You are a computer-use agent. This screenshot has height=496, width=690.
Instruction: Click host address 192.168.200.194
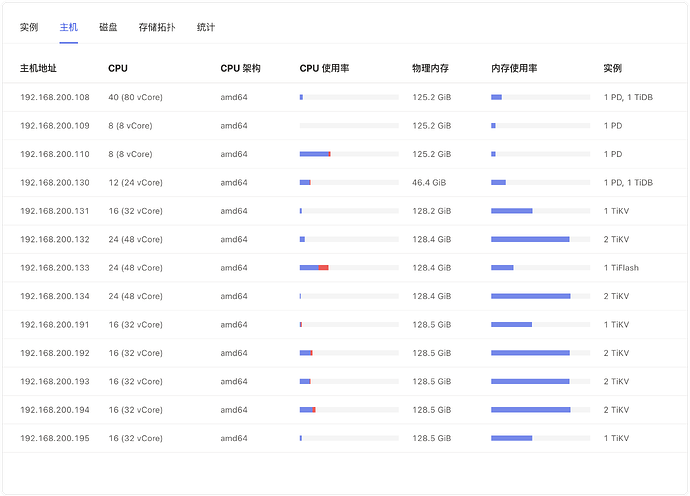55,410
